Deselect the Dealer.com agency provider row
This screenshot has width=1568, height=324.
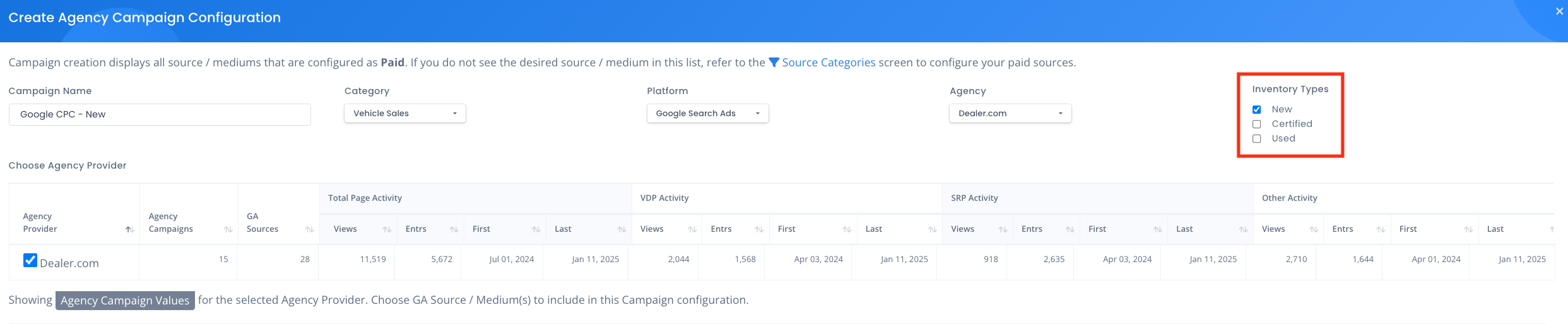coord(30,260)
